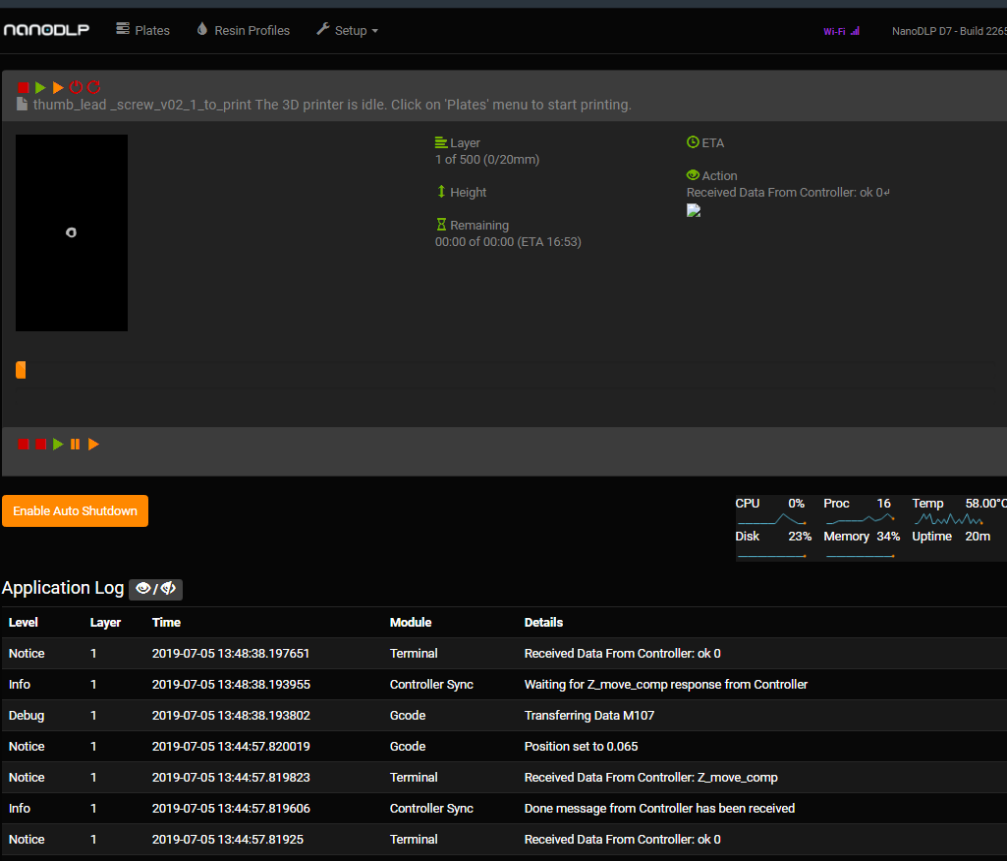
Task: Click the NanoDLP D7 build version text
Action: point(948,31)
